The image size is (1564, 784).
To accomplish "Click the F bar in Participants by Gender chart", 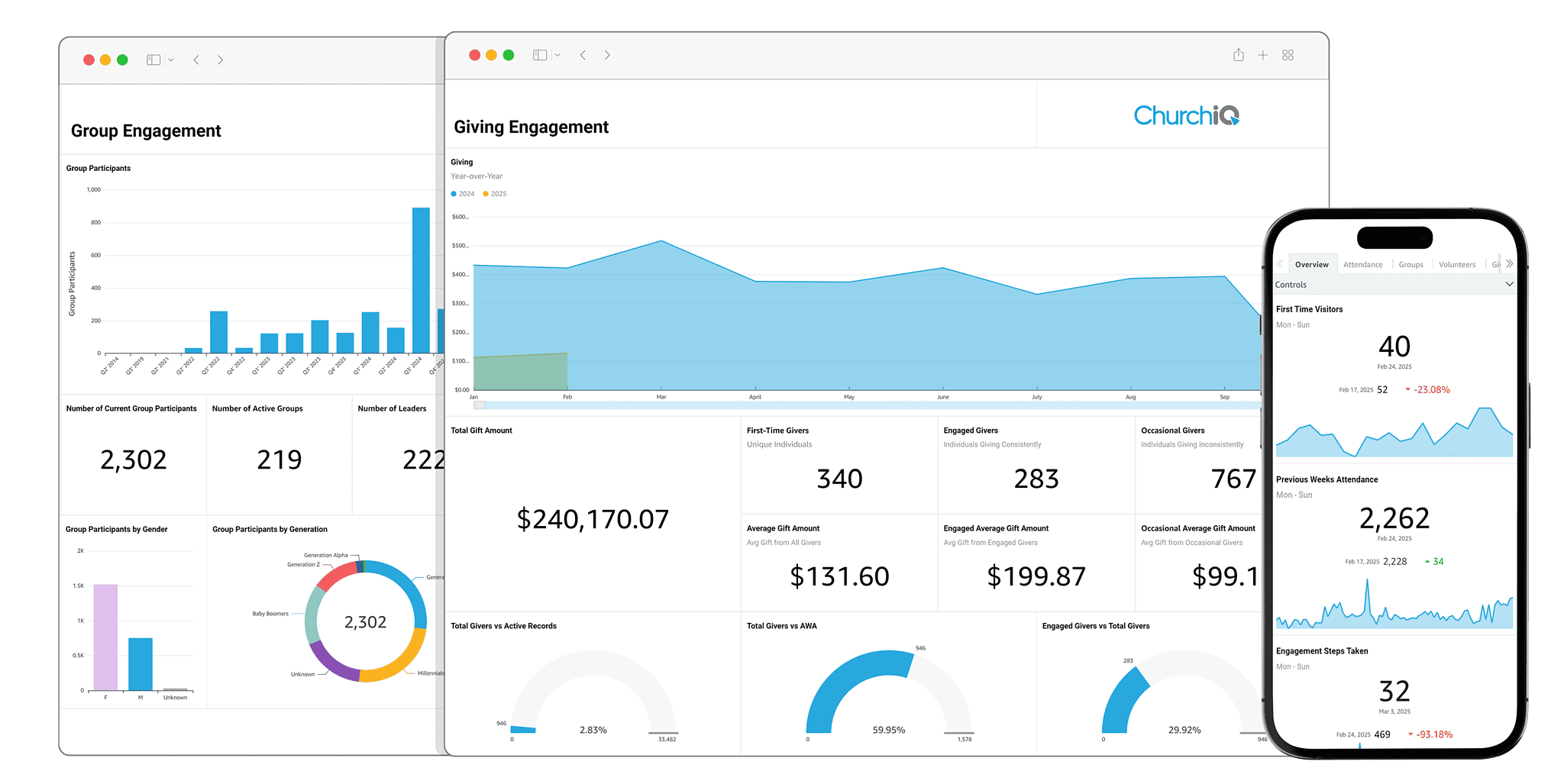I will point(105,637).
